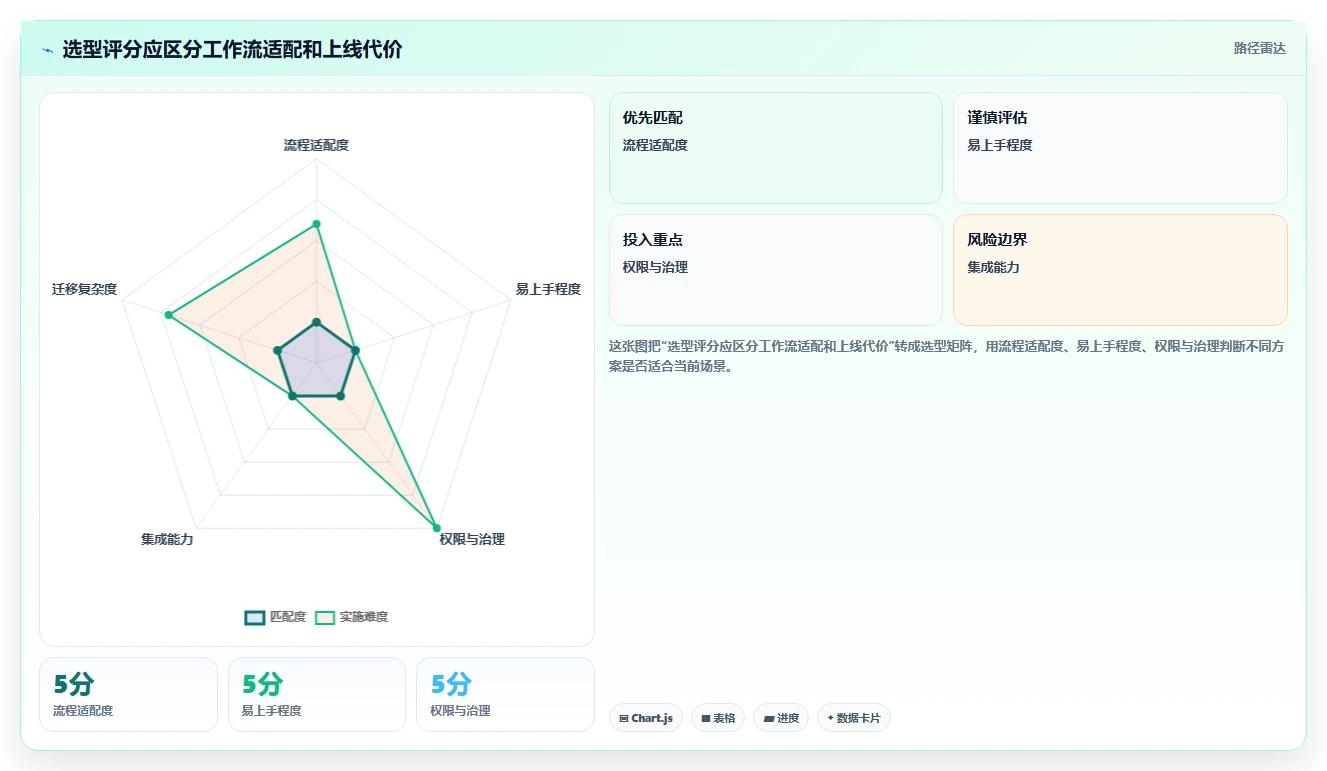Click the 权限与治理 5分 score card
Viewport: 1327px width, 771px height.
coord(505,694)
